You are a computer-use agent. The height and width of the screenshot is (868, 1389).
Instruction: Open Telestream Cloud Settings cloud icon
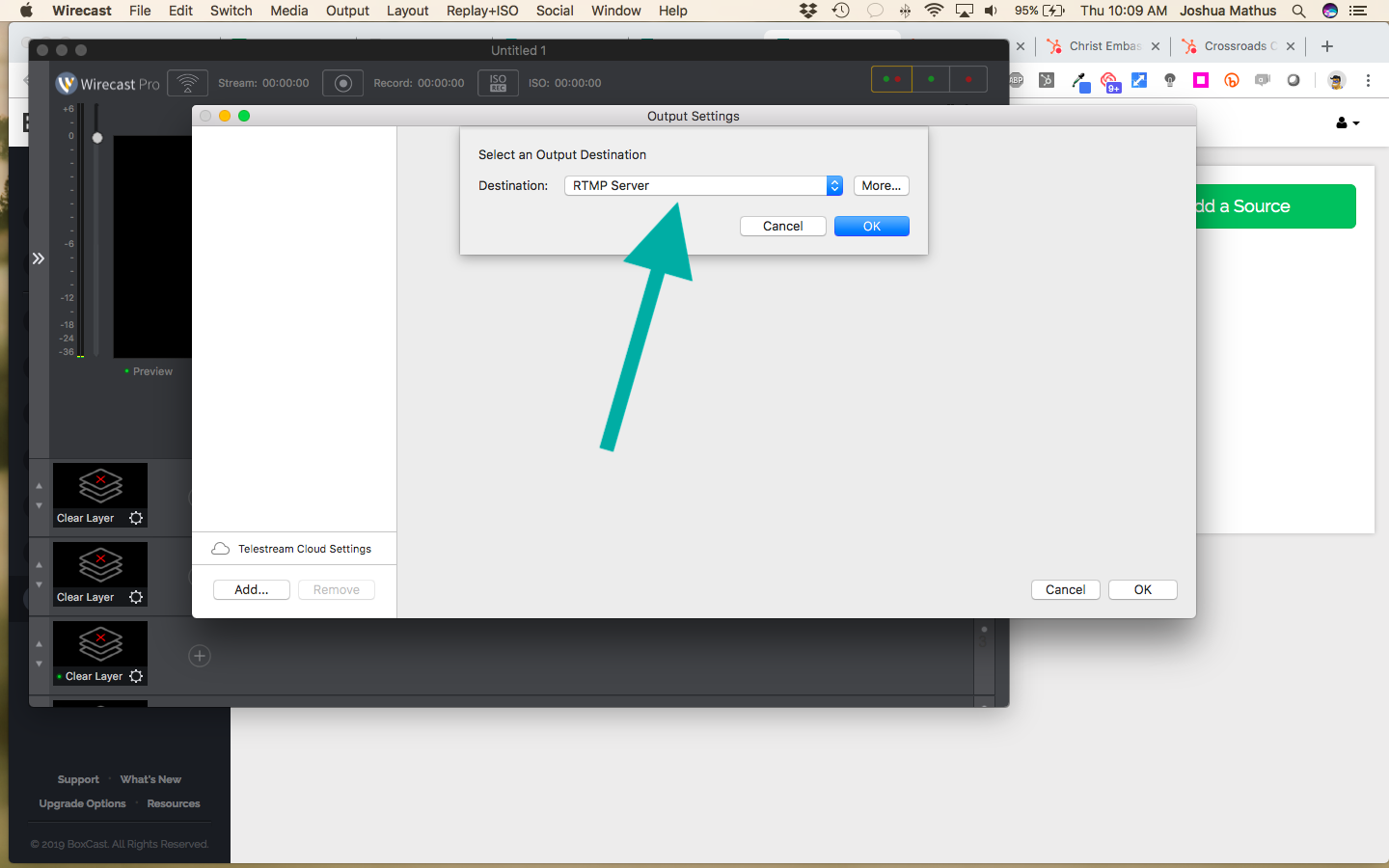point(221,549)
